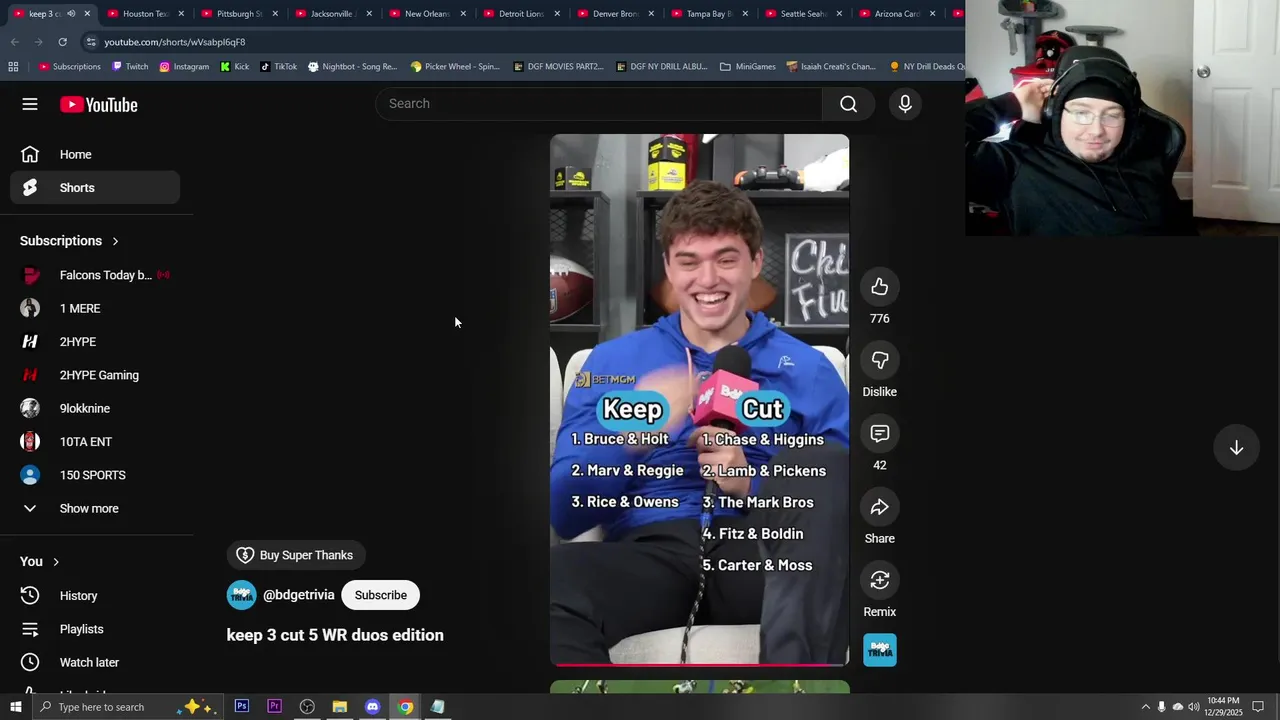Open Discord from the taskbar

point(372,707)
